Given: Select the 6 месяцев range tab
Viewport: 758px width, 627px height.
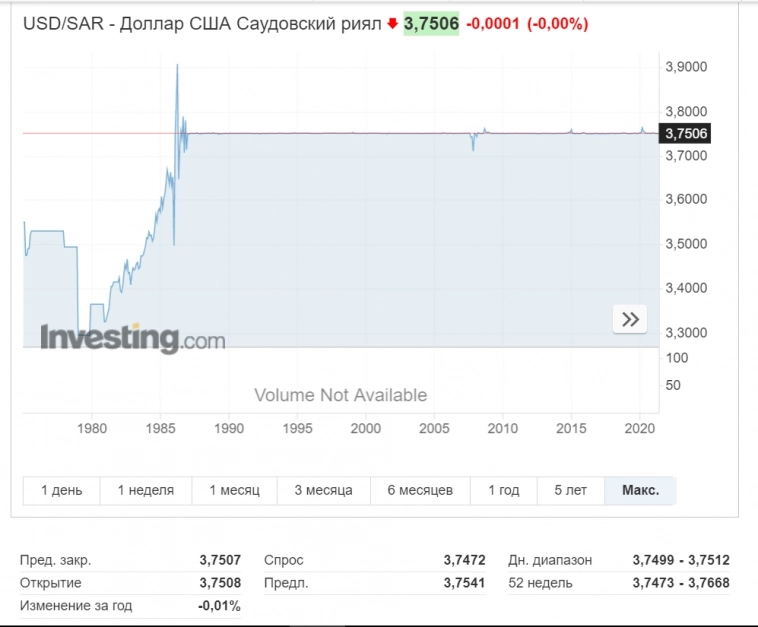Looking at the screenshot, I should pos(420,490).
